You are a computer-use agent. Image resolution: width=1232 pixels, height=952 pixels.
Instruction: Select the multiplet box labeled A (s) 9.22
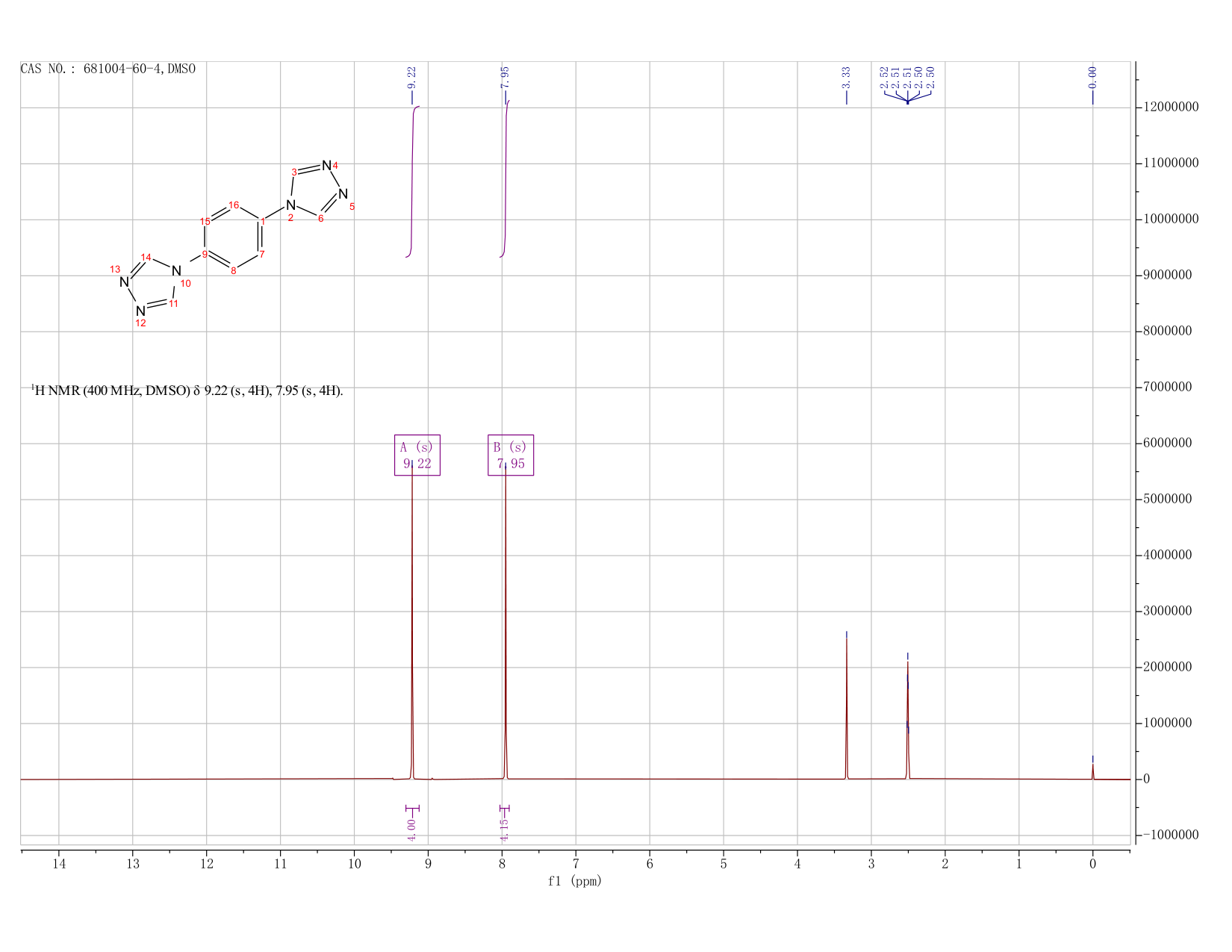417,455
